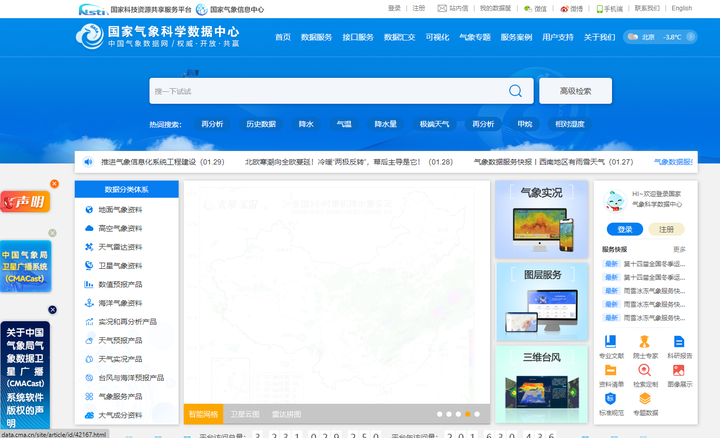This screenshot has height=438, width=720.
Task: Select 卫星气象资料 category
Action: 120,266
